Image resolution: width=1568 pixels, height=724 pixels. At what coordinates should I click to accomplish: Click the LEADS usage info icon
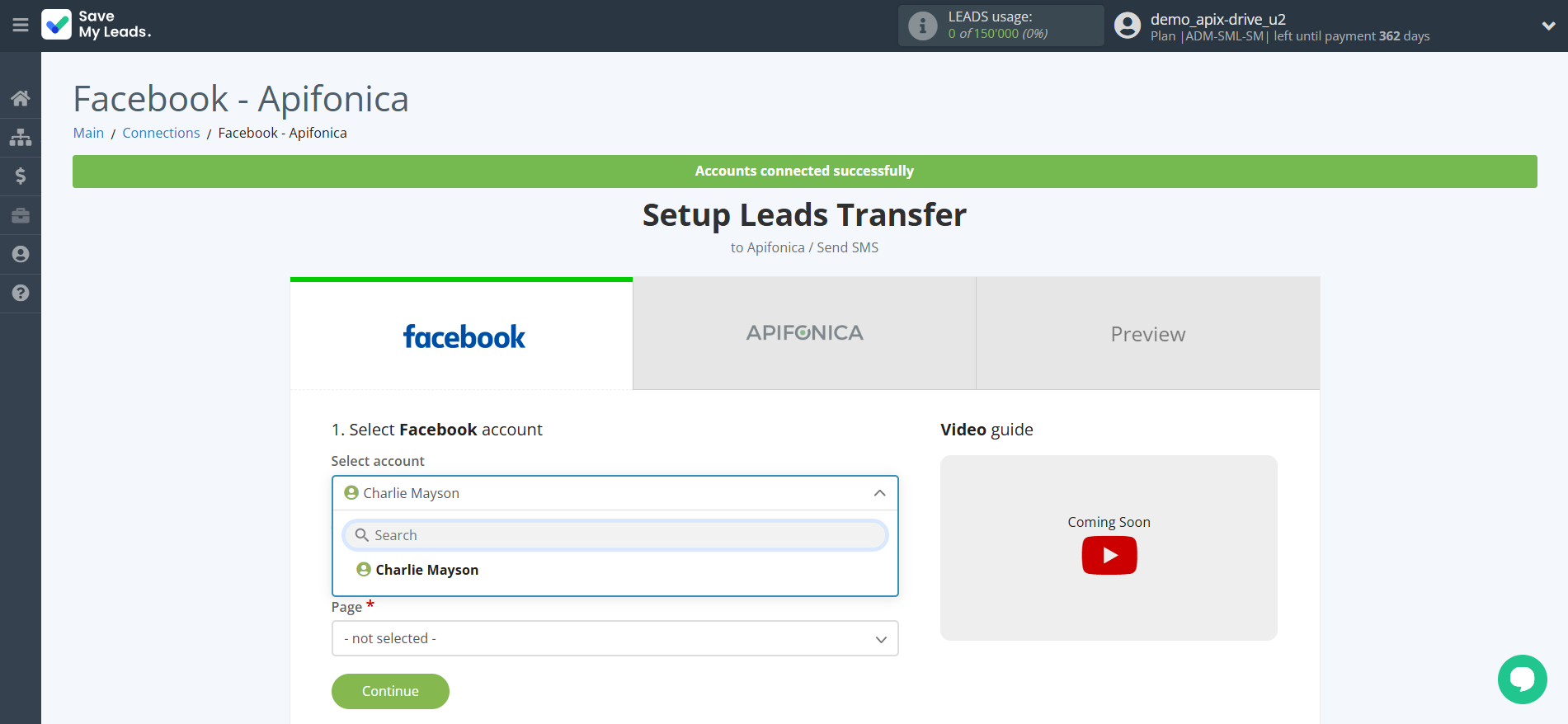pyautogui.click(x=922, y=26)
